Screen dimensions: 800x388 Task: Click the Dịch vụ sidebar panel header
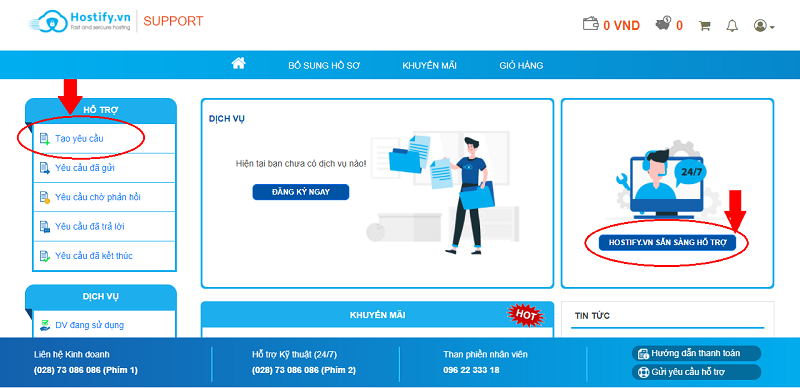pos(101,297)
